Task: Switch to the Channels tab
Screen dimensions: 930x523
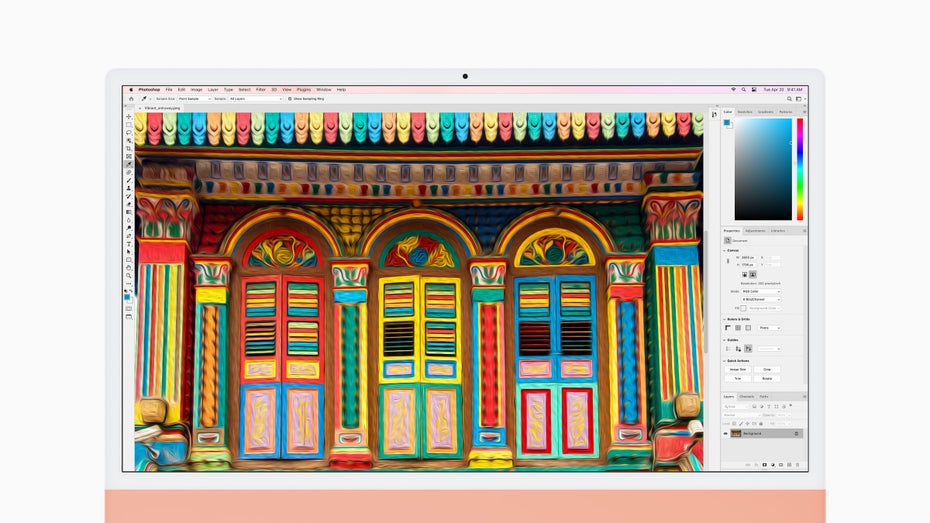Action: [x=747, y=397]
